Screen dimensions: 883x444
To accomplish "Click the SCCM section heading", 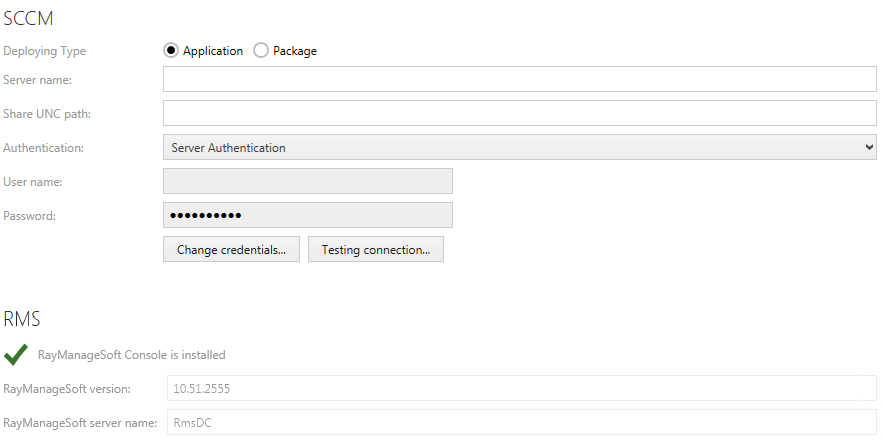I will point(29,17).
